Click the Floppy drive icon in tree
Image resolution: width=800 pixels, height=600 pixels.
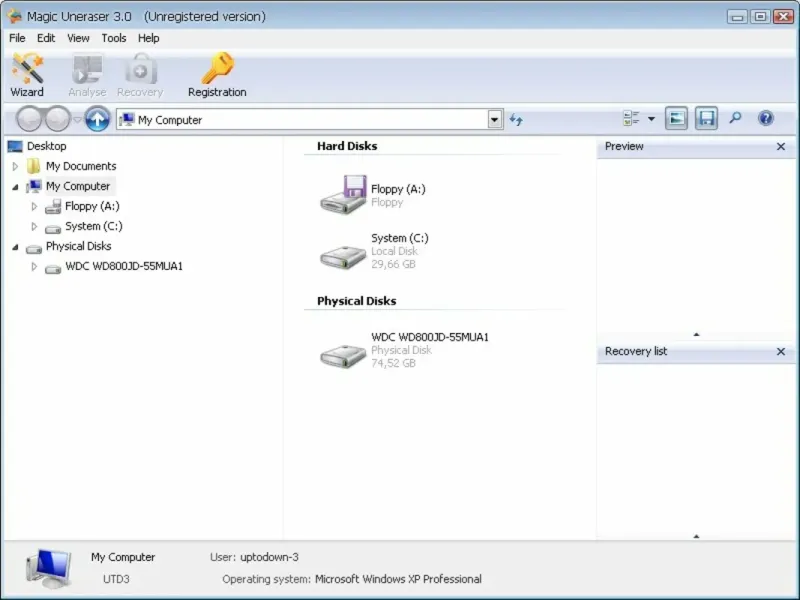point(53,207)
